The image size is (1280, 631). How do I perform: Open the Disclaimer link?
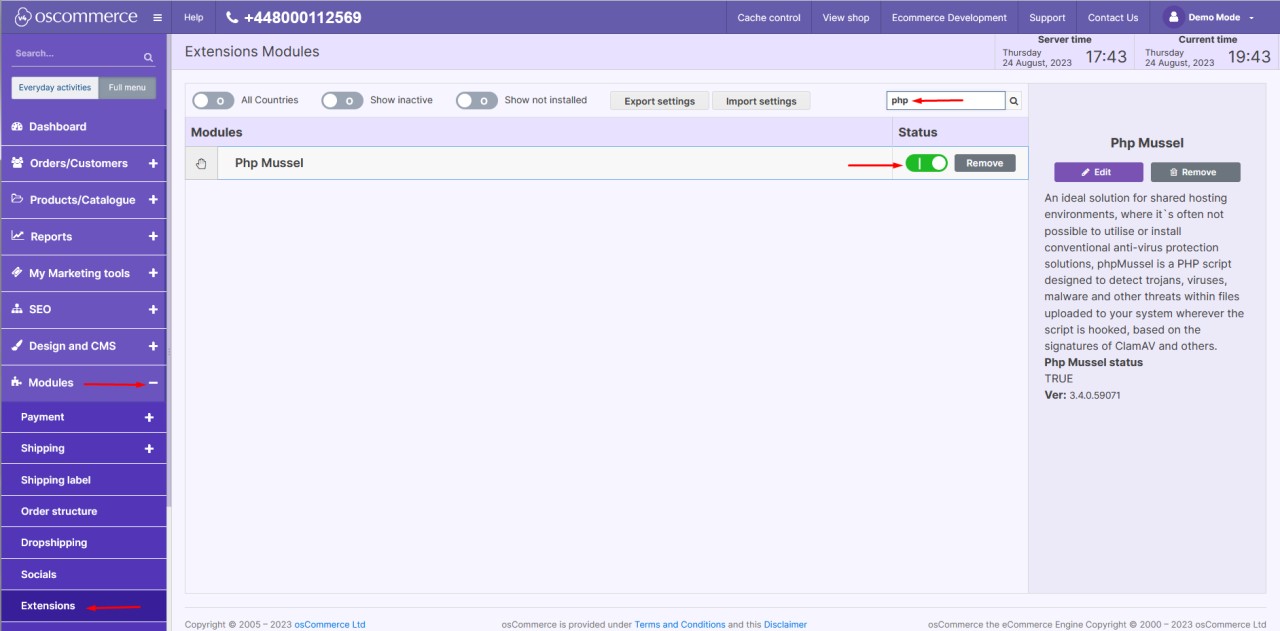(785, 624)
